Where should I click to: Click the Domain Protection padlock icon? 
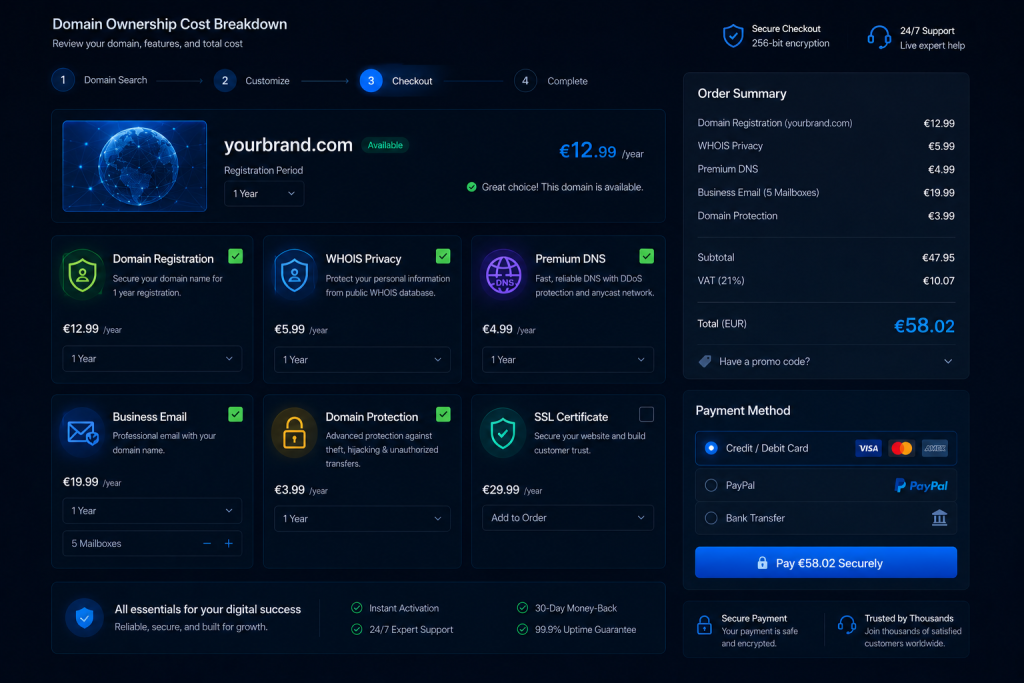click(294, 433)
